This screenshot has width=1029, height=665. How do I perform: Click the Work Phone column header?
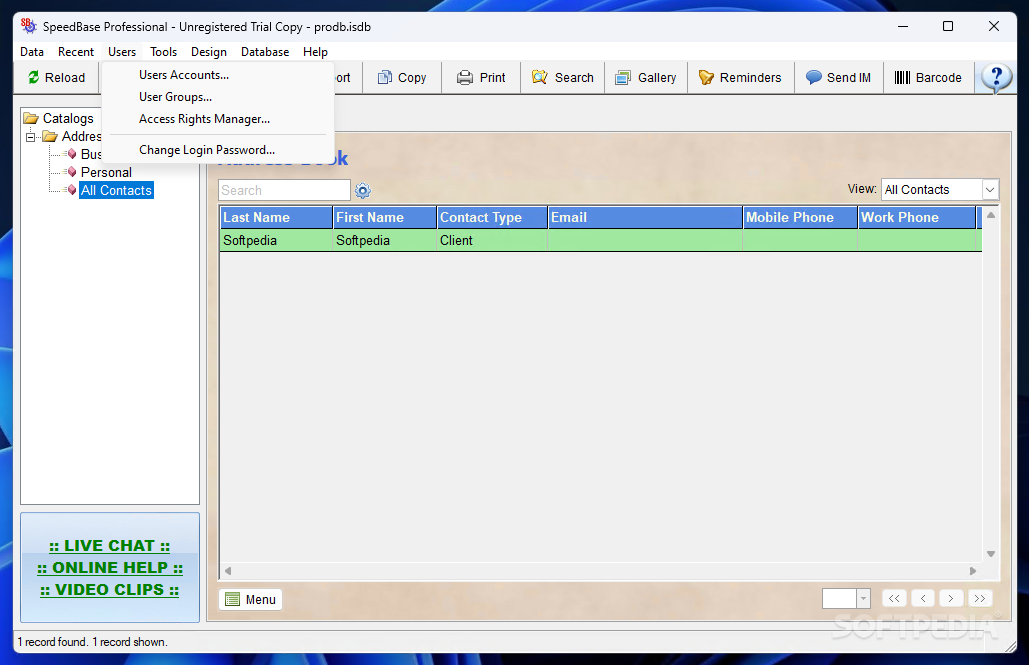[917, 217]
